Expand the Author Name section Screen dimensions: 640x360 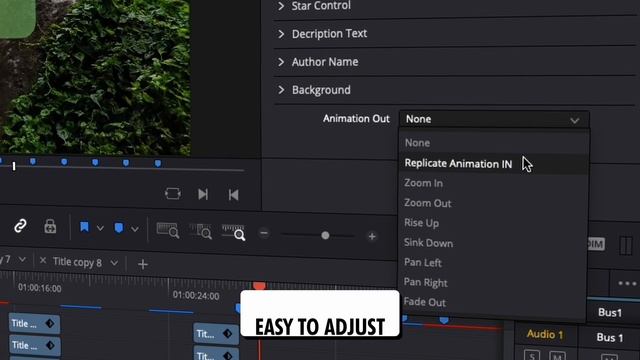coord(318,62)
